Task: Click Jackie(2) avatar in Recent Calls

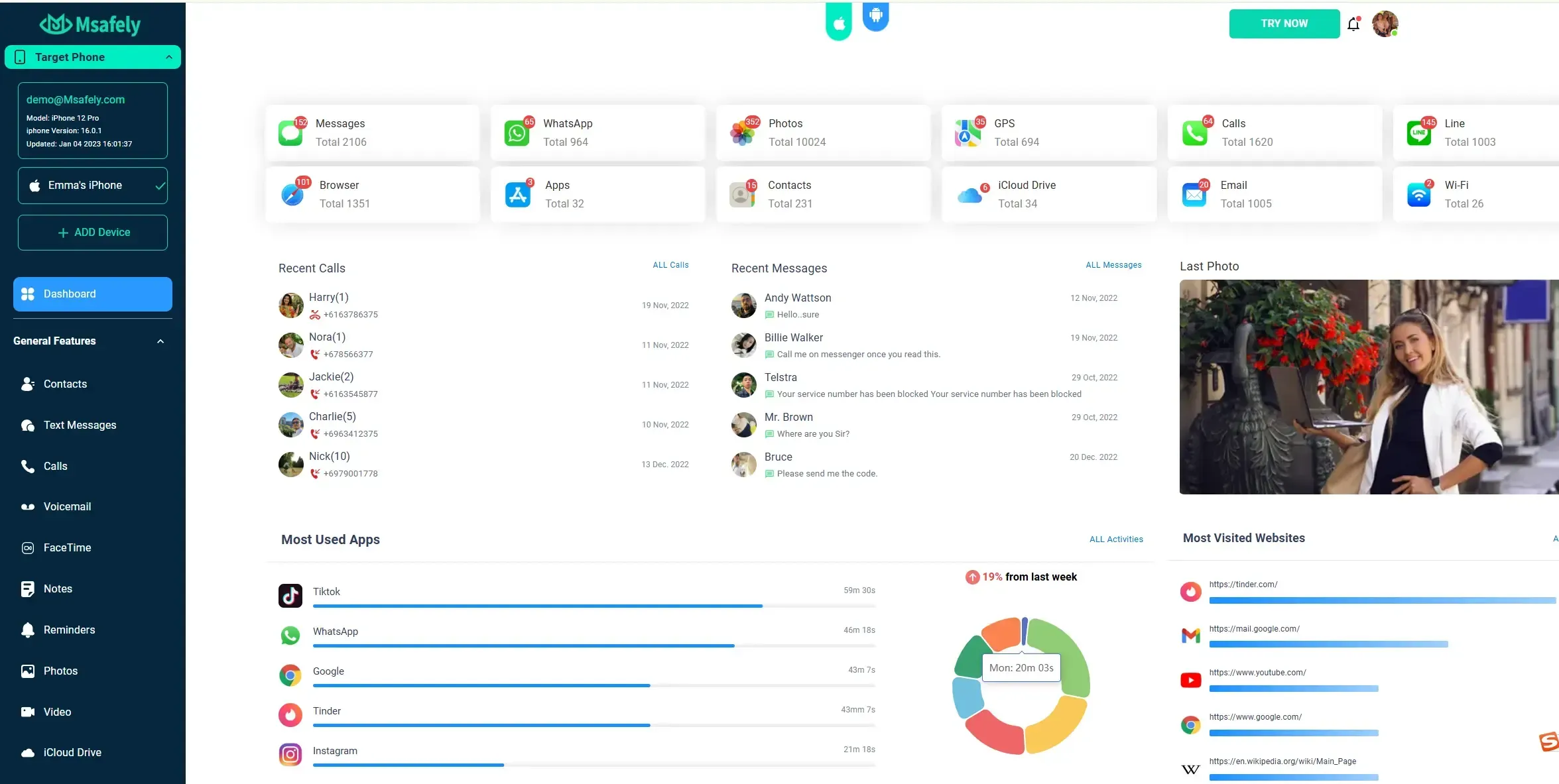Action: pos(290,385)
